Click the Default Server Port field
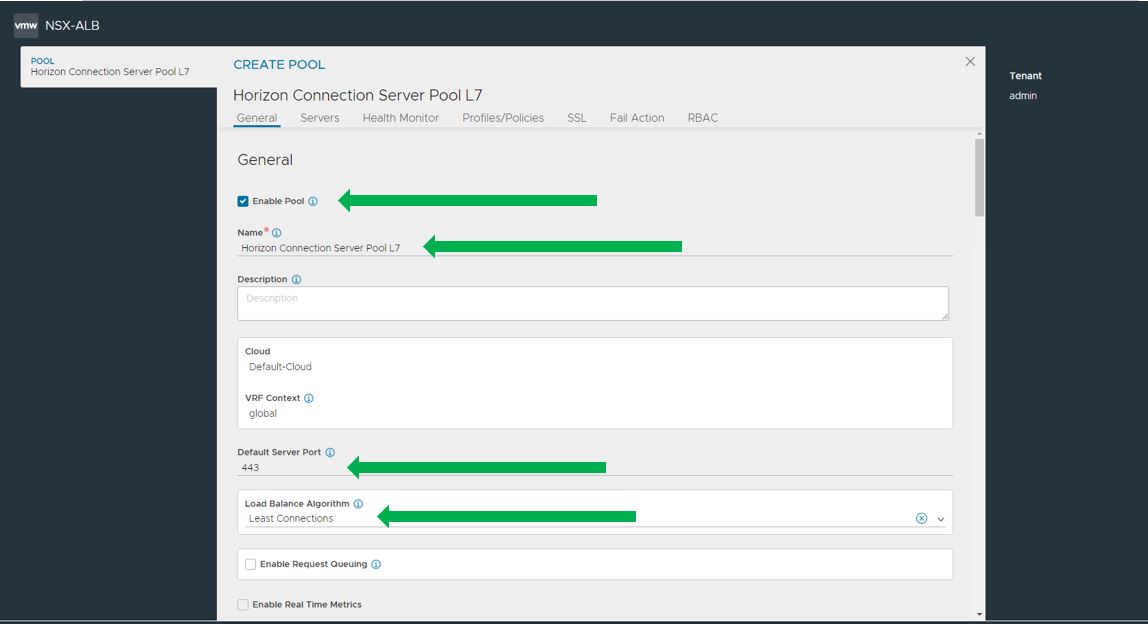Viewport: 1148px width, 628px height. point(595,468)
